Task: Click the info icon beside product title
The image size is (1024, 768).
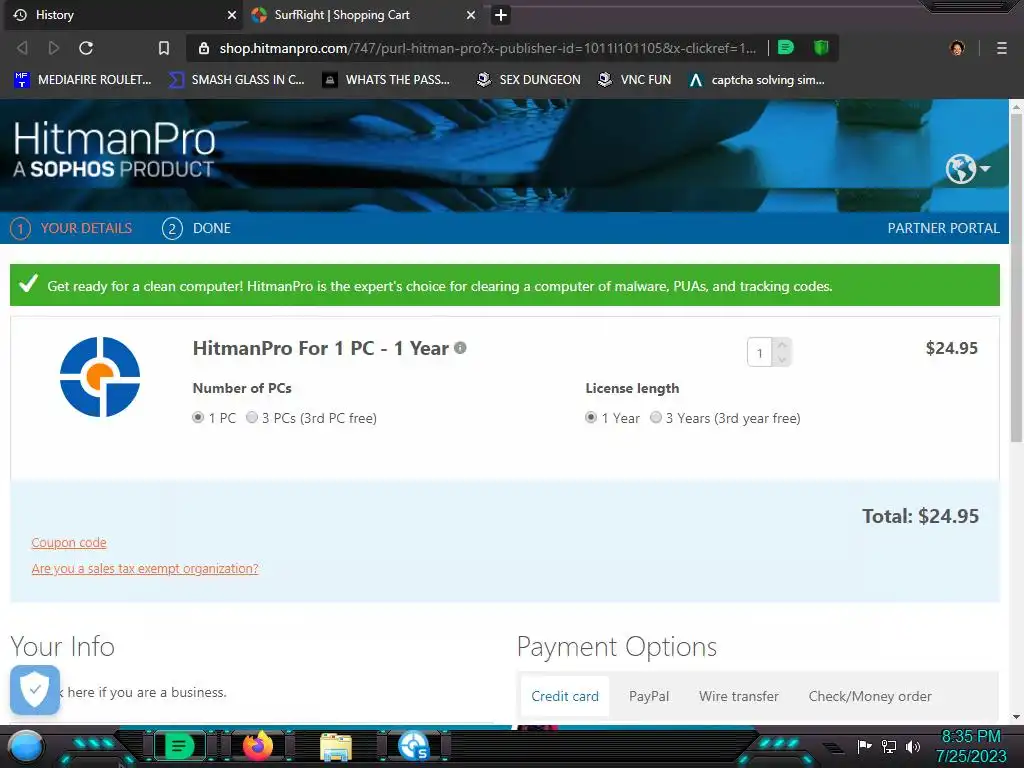Action: click(x=460, y=348)
